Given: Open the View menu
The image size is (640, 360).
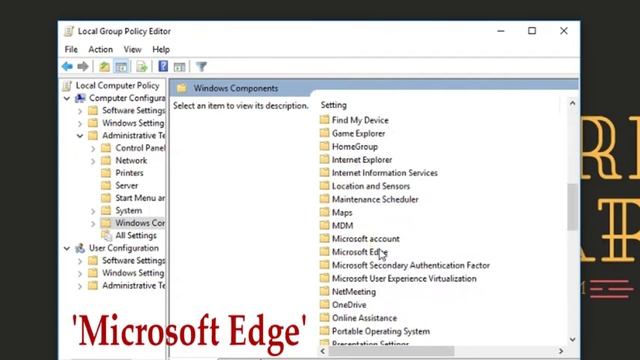Looking at the screenshot, I should 132,49.
